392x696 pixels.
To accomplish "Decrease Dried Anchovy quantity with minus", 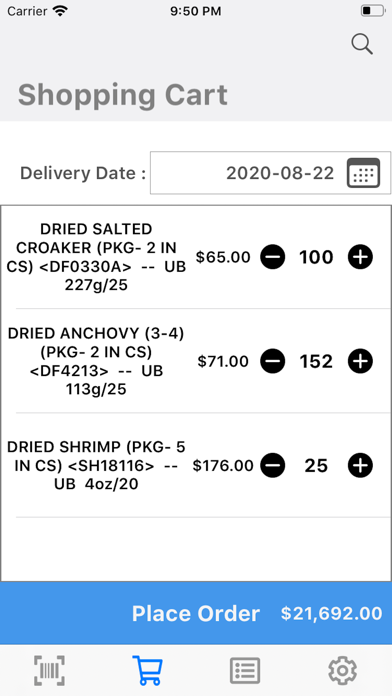I will click(273, 361).
